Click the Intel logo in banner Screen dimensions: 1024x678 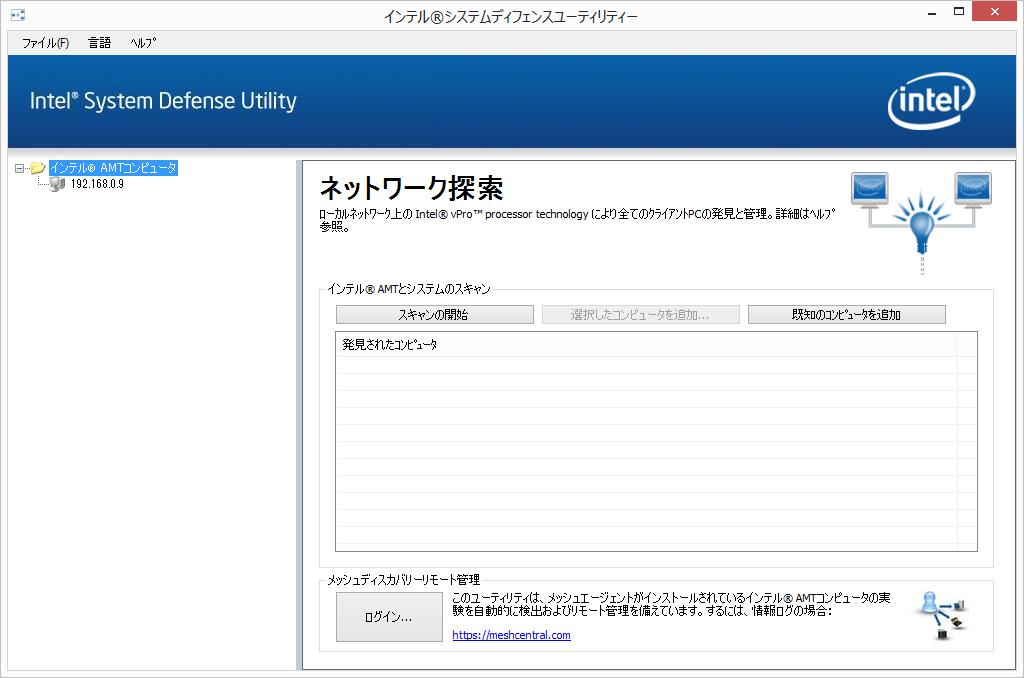931,101
